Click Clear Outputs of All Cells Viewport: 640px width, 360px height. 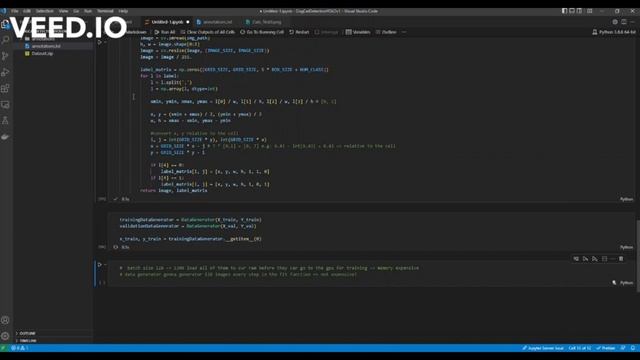(x=208, y=32)
